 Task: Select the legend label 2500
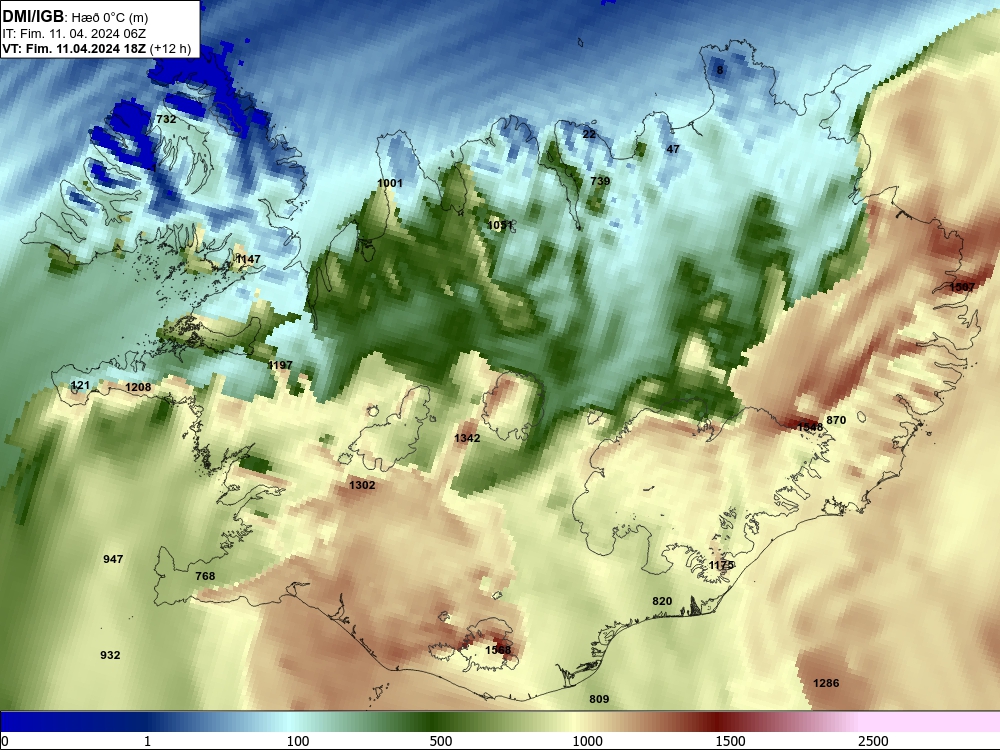point(873,741)
